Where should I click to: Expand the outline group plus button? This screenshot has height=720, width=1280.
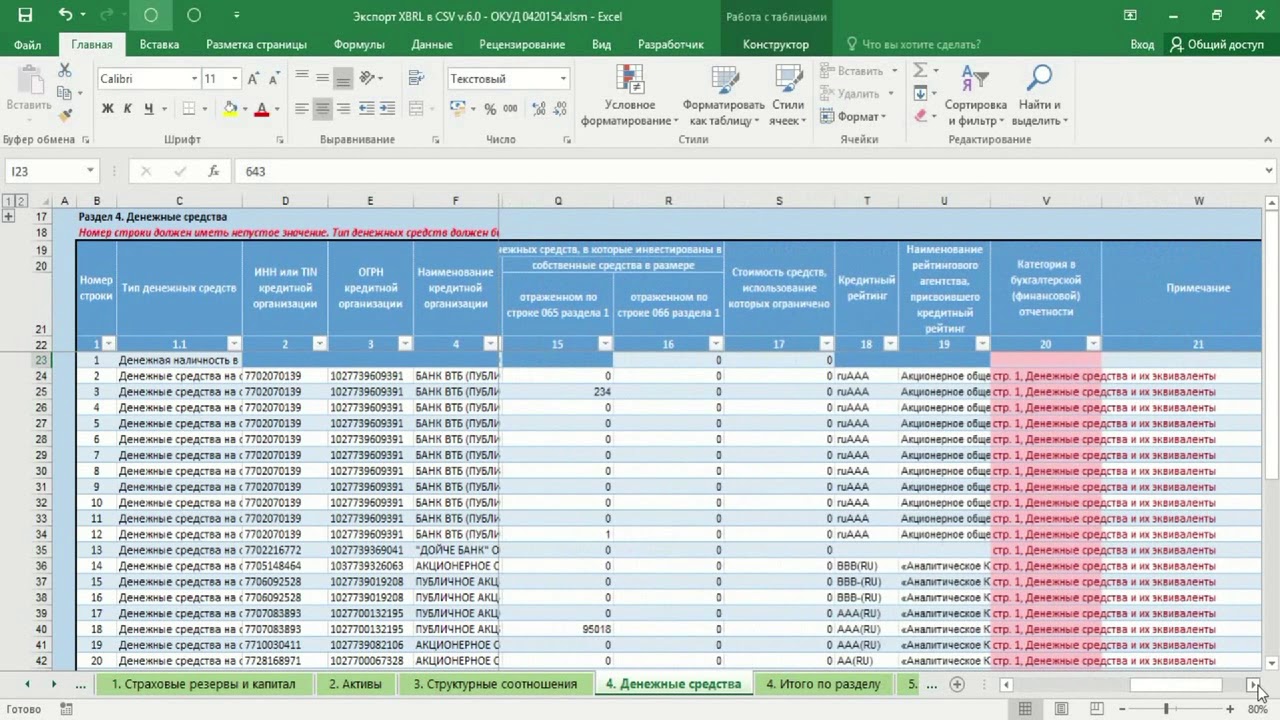pos(8,217)
